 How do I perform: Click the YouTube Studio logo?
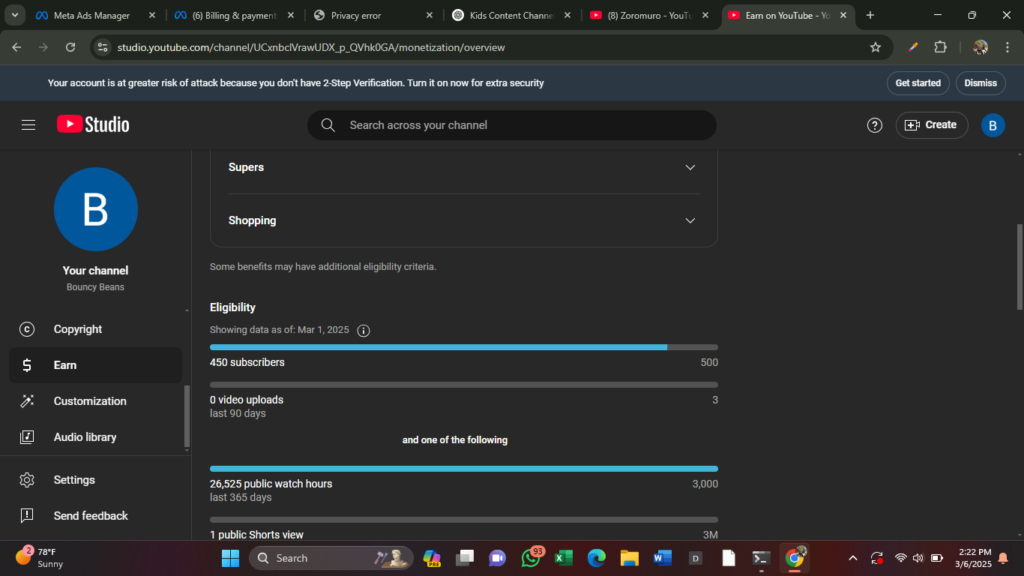93,125
